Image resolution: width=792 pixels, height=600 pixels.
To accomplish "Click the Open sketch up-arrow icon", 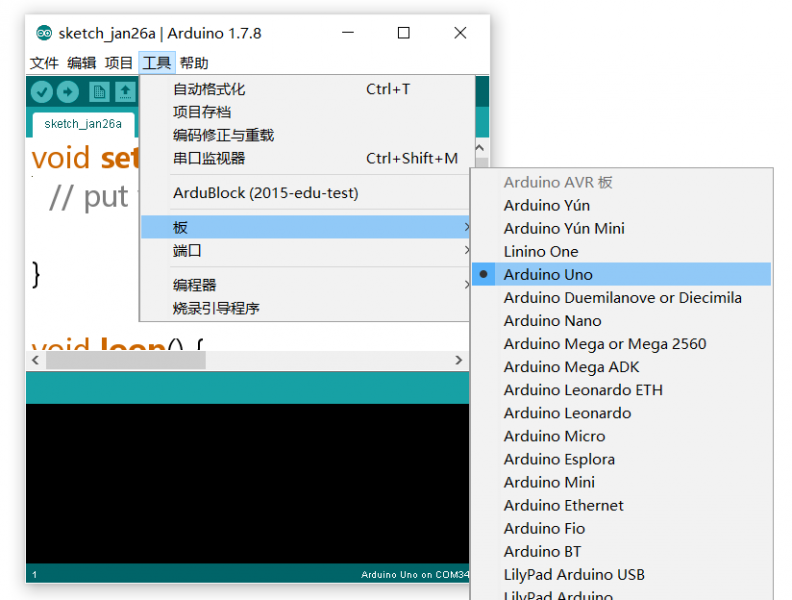I will 124,92.
